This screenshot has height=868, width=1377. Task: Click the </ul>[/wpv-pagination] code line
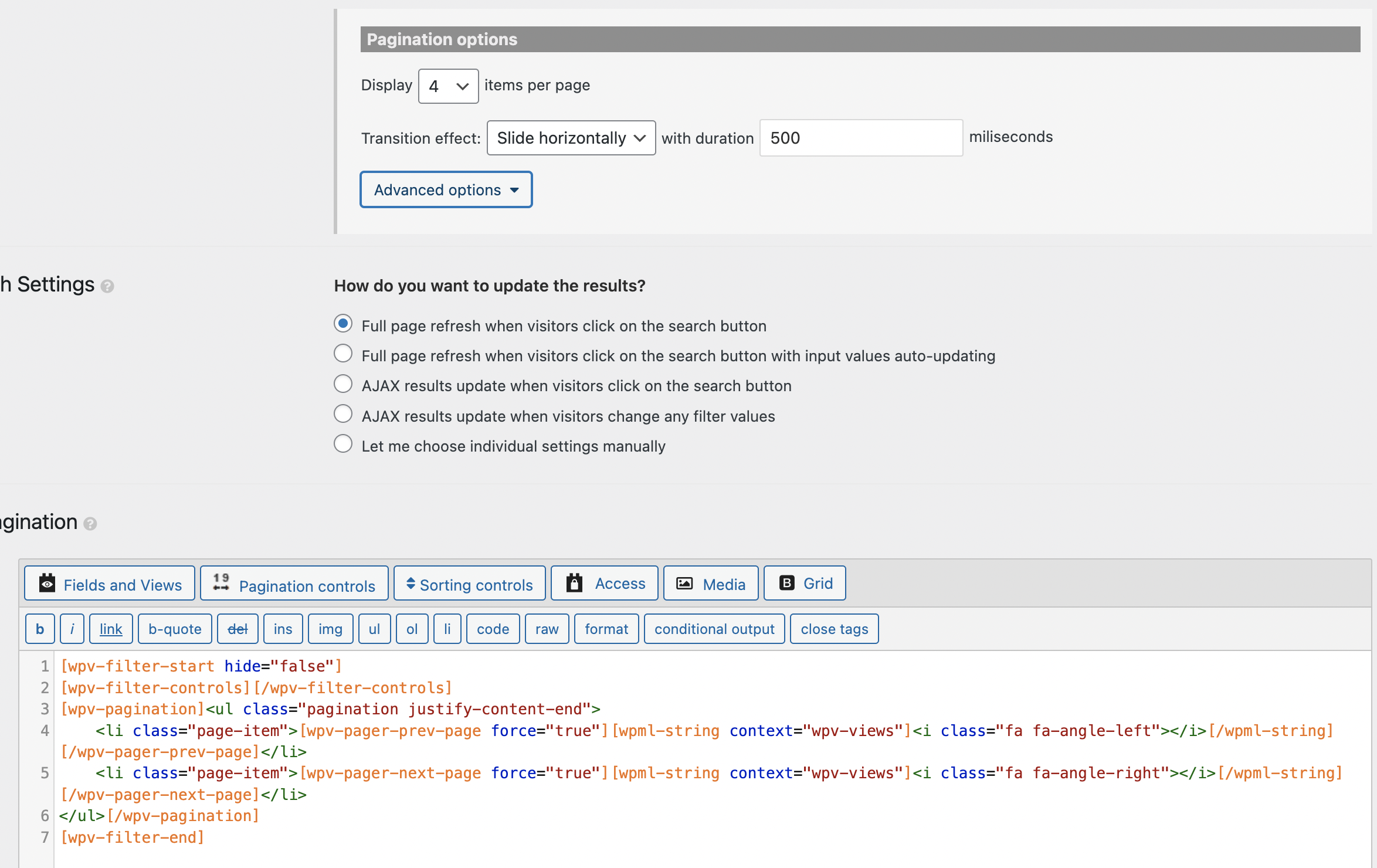pyautogui.click(x=159, y=816)
